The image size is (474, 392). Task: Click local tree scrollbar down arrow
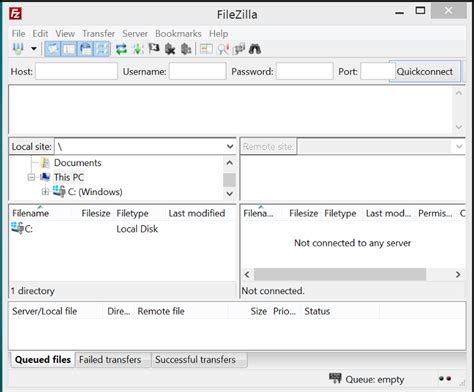(x=230, y=194)
